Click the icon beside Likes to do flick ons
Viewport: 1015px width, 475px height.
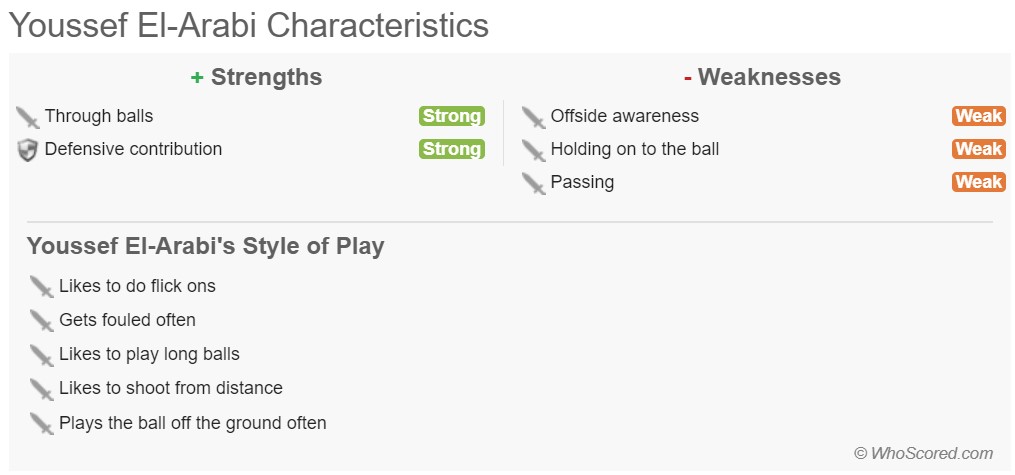41,287
